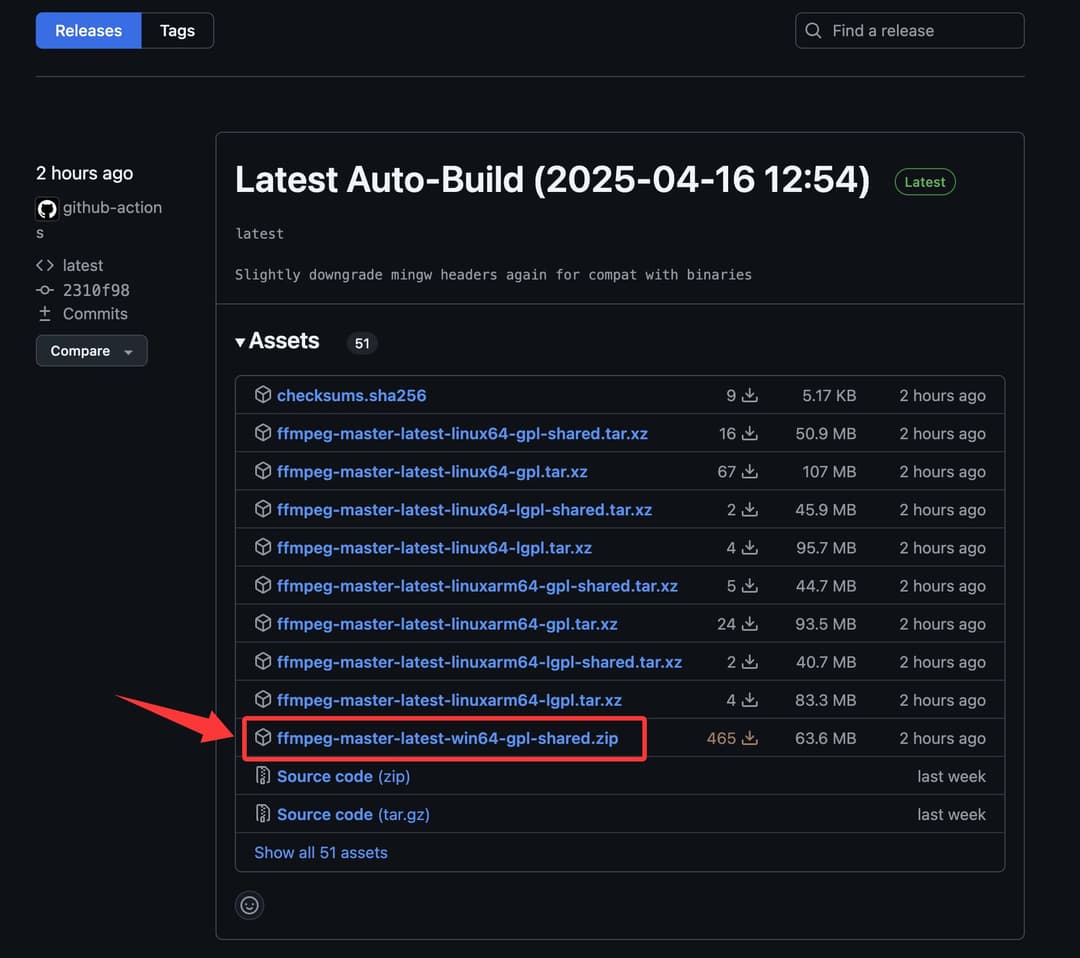The height and width of the screenshot is (958, 1080).
Task: Open commit 2310f98
Action: pos(96,290)
